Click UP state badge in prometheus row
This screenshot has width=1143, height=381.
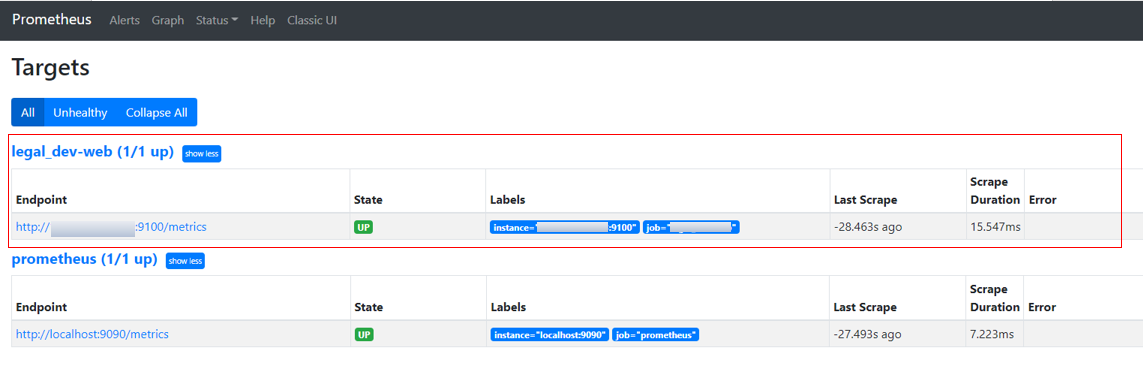click(x=364, y=334)
